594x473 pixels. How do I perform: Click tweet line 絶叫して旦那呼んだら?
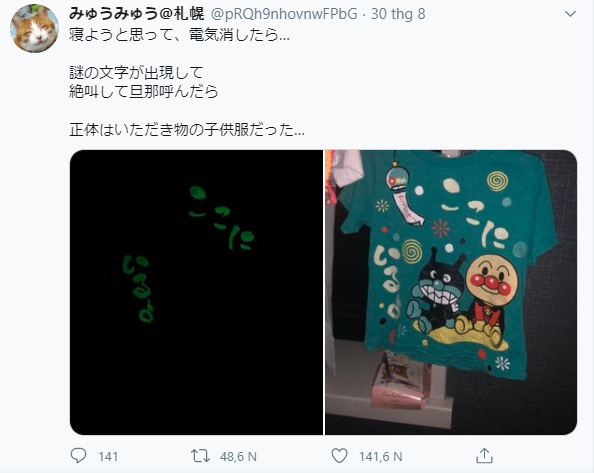[x=144, y=92]
